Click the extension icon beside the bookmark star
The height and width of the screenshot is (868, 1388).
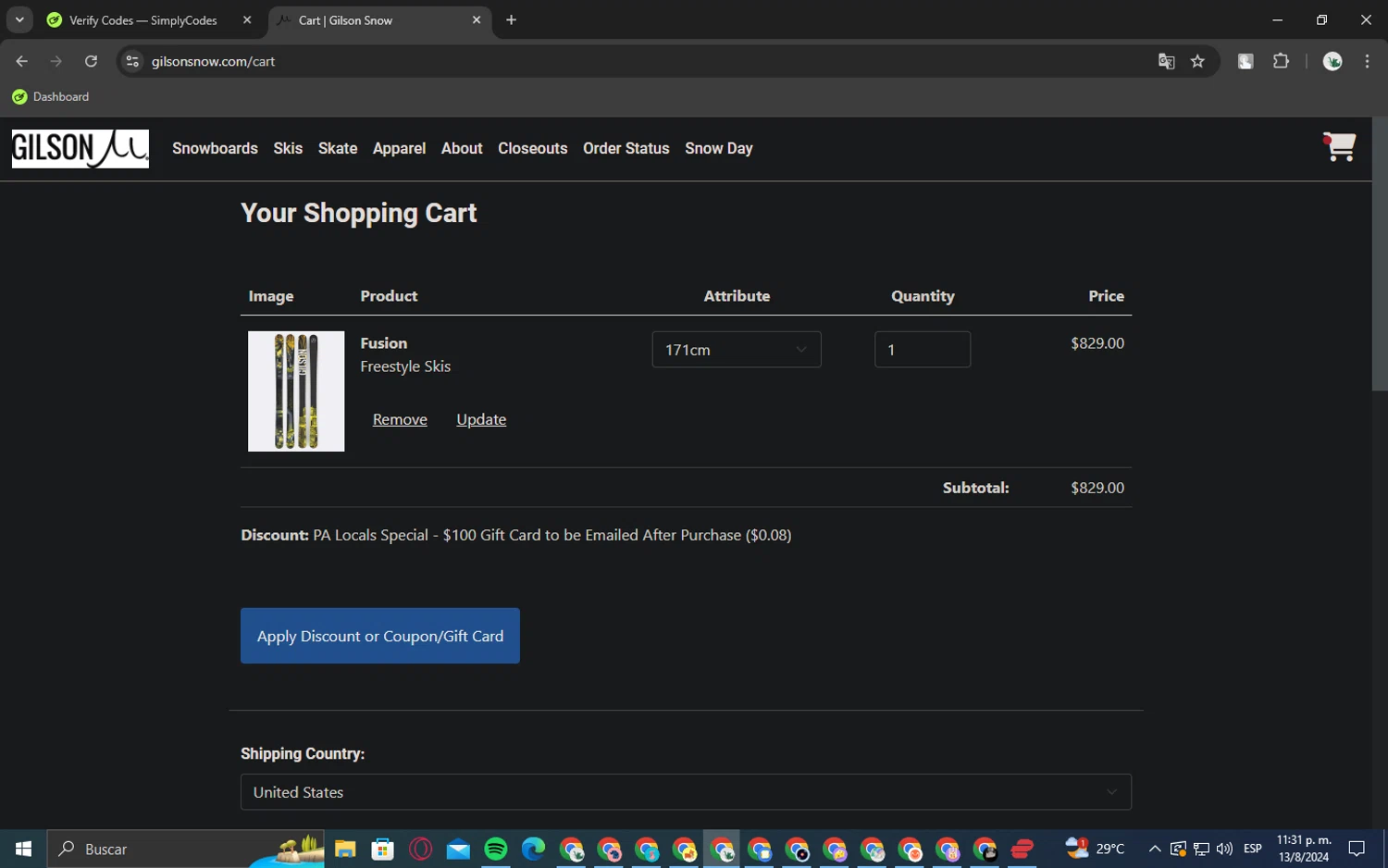(x=1245, y=61)
